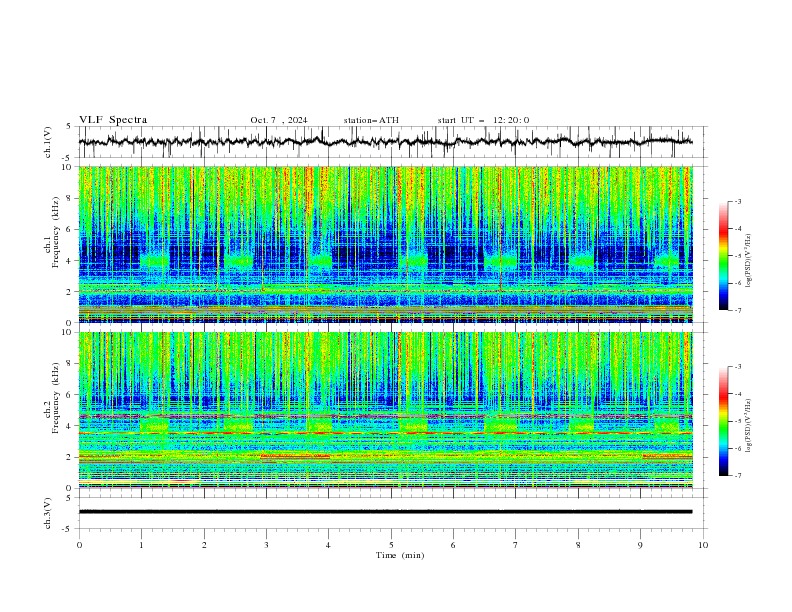Click the ch.1 spectrogram color bar
Screen dimensions: 792x612
(x=724, y=255)
